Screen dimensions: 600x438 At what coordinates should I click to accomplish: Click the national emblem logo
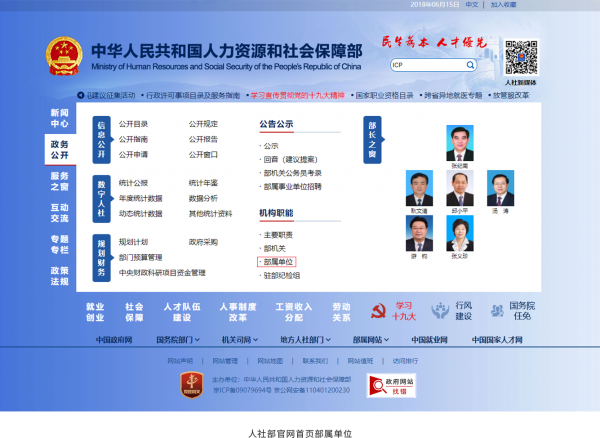(65, 59)
